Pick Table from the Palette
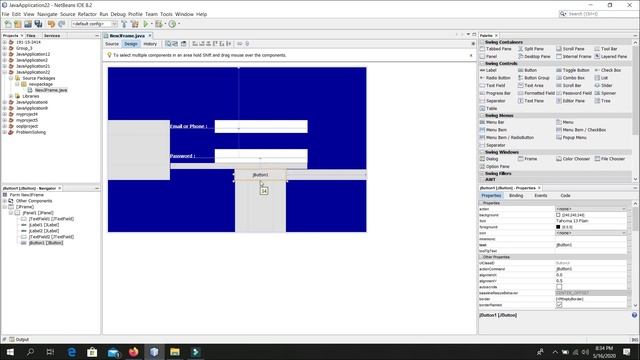Screen dimensions: 640x360 (489, 108)
